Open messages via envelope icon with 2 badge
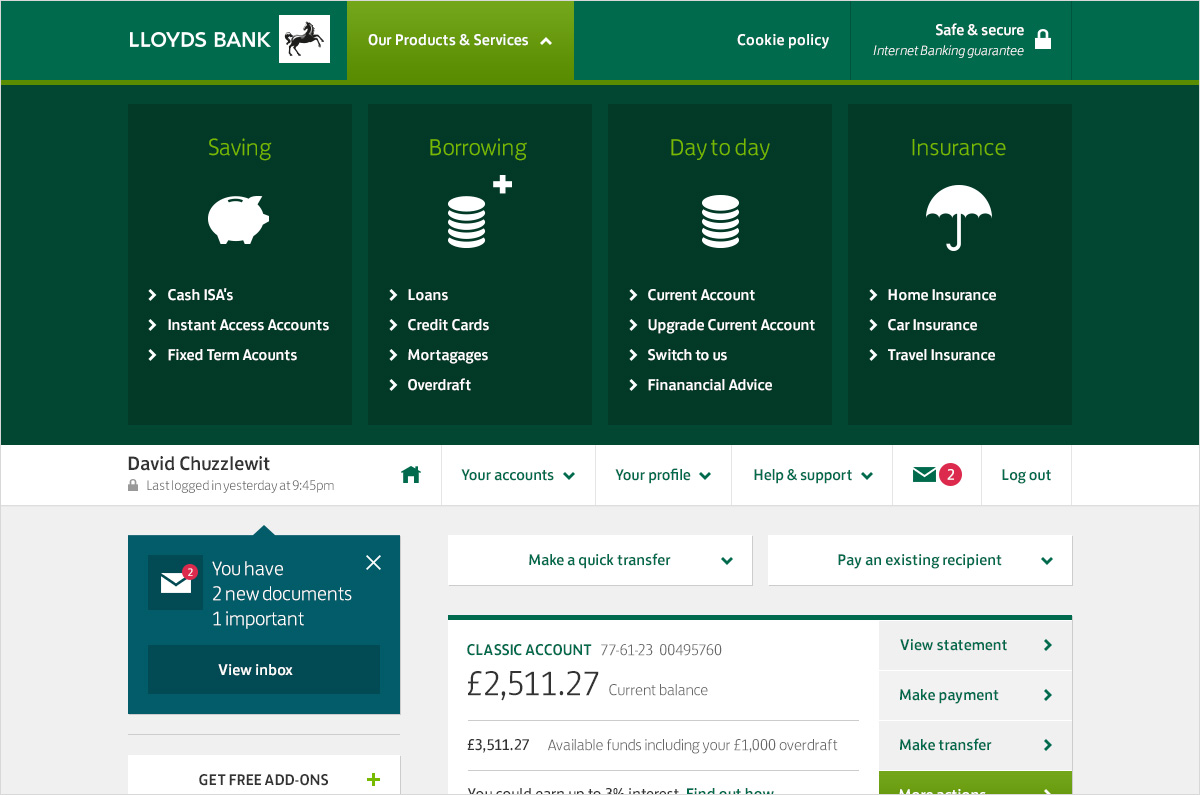Viewport: 1200px width, 795px height. coord(937,475)
